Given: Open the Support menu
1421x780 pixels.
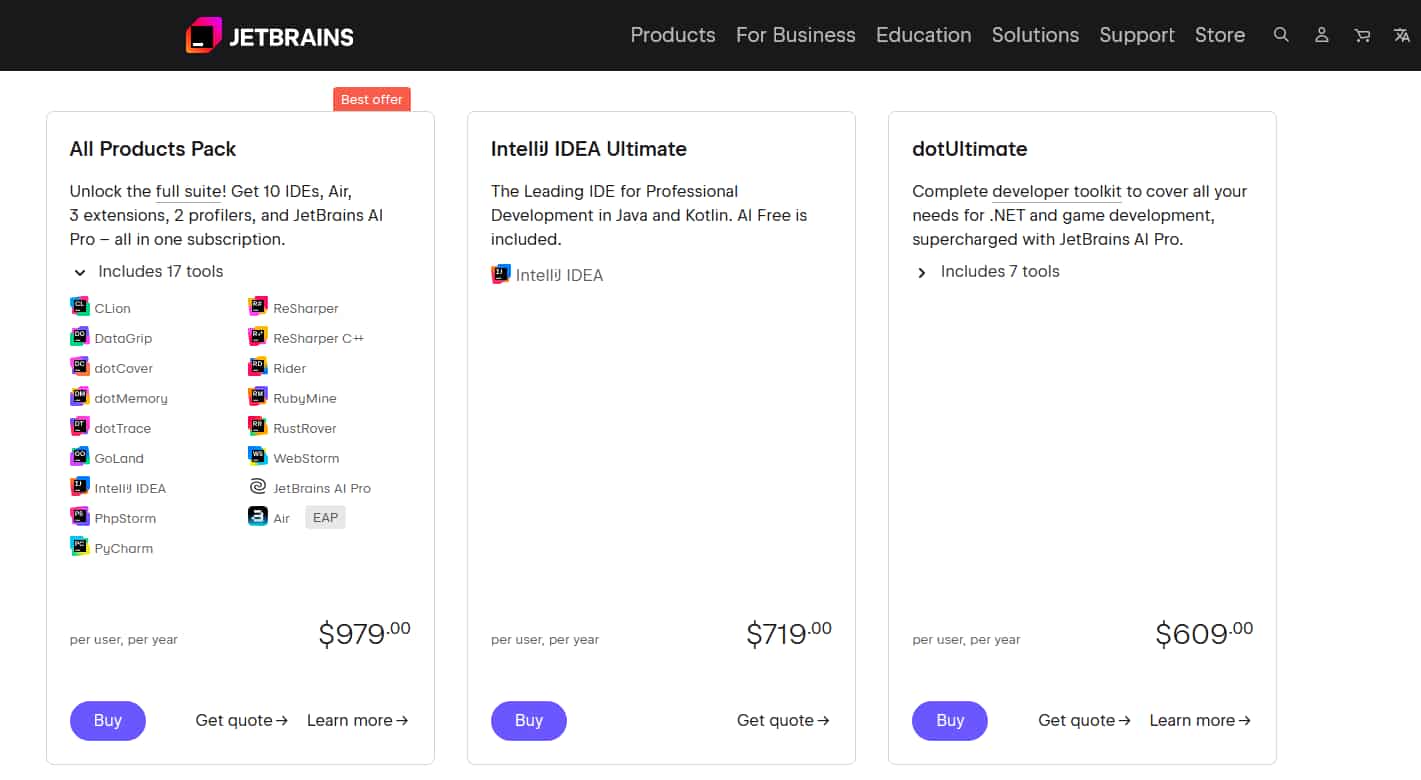Looking at the screenshot, I should tap(1137, 35).
